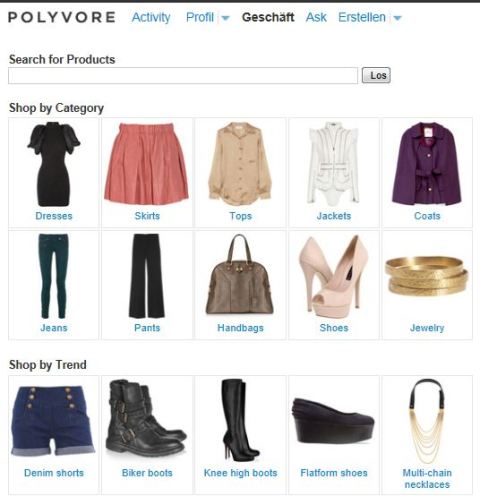Choose the beige blouse Tops image
The width and height of the screenshot is (480, 496).
click(240, 164)
